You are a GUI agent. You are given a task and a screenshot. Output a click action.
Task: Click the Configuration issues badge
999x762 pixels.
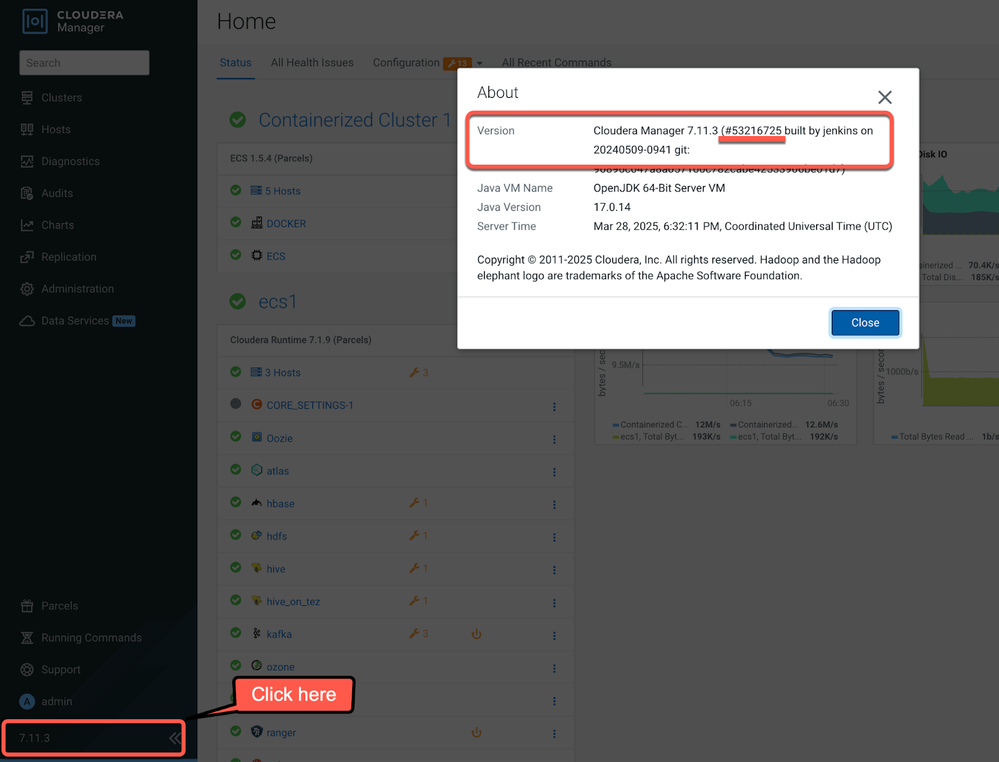pos(457,63)
